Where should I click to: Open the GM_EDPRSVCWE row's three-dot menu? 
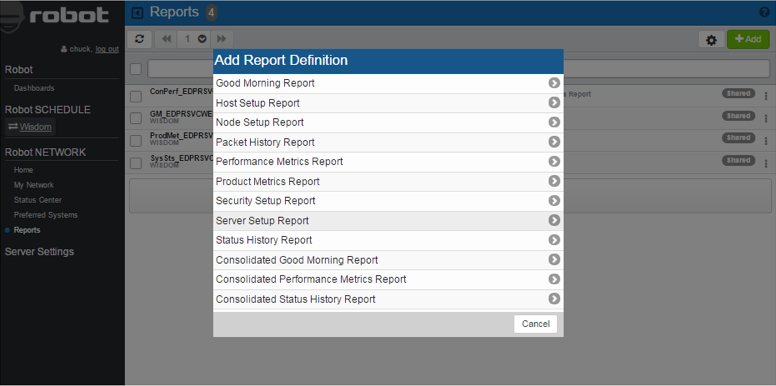pyautogui.click(x=766, y=118)
